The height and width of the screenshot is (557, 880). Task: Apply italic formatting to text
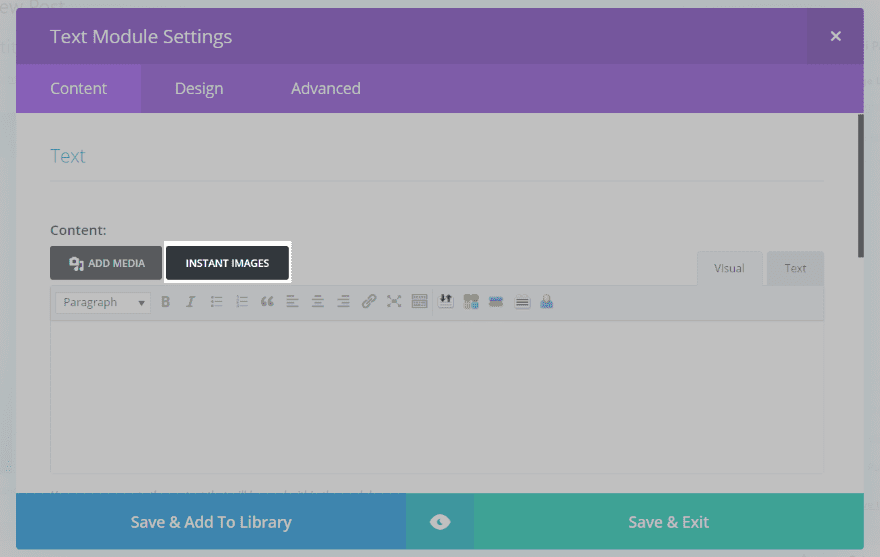click(x=190, y=302)
